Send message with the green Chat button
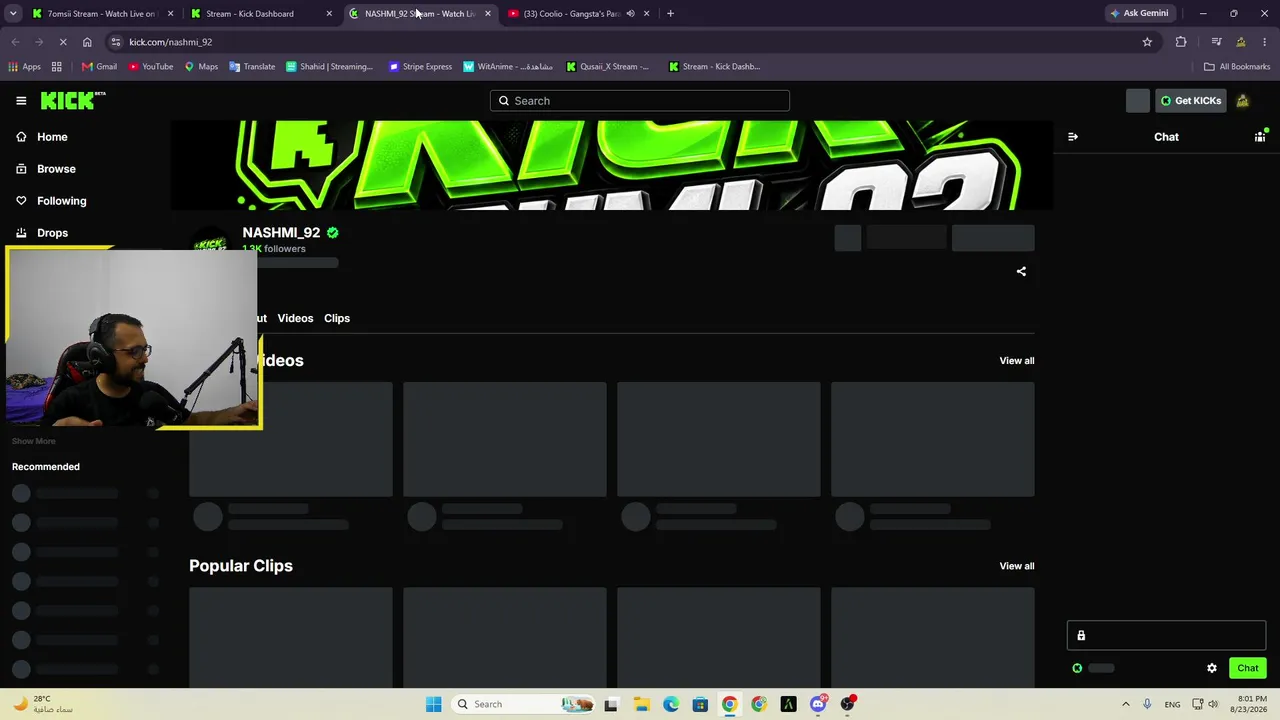This screenshot has height=720, width=1280. 1247,668
